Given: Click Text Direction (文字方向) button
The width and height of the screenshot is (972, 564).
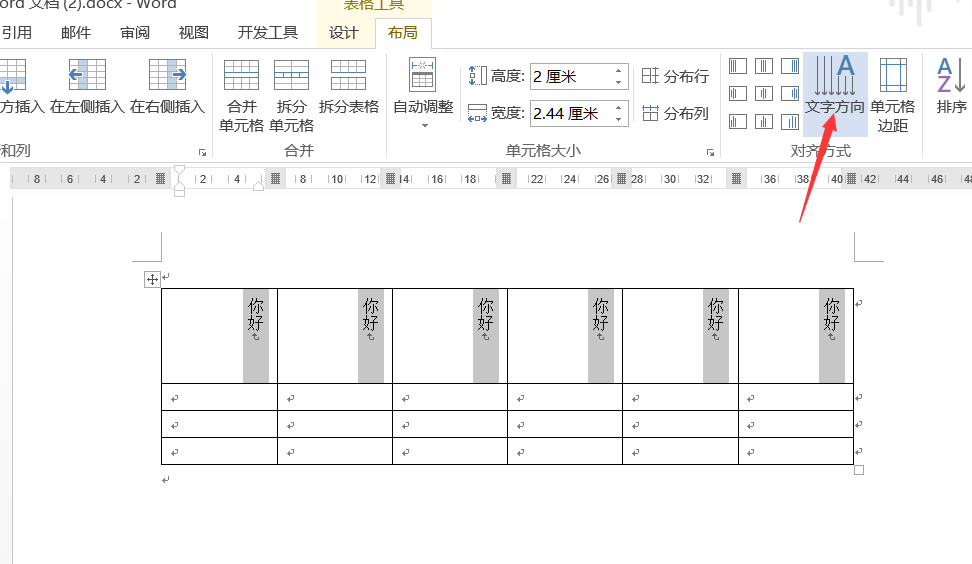Looking at the screenshot, I should pos(835,93).
